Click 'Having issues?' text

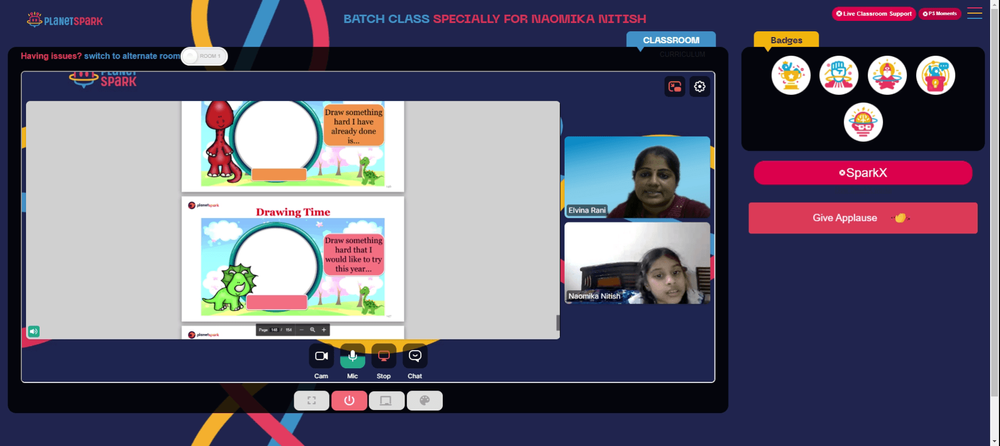pyautogui.click(x=51, y=56)
